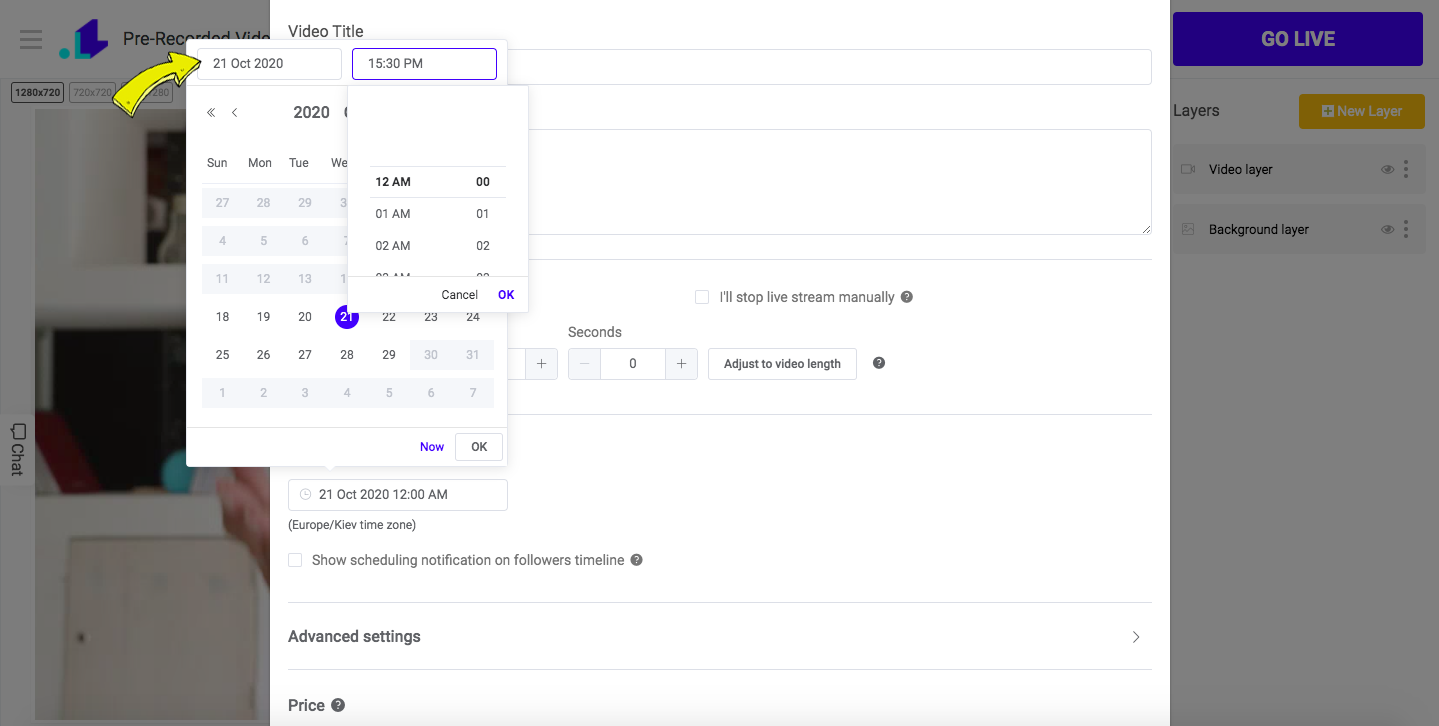Select October 24 in calendar

(x=473, y=317)
